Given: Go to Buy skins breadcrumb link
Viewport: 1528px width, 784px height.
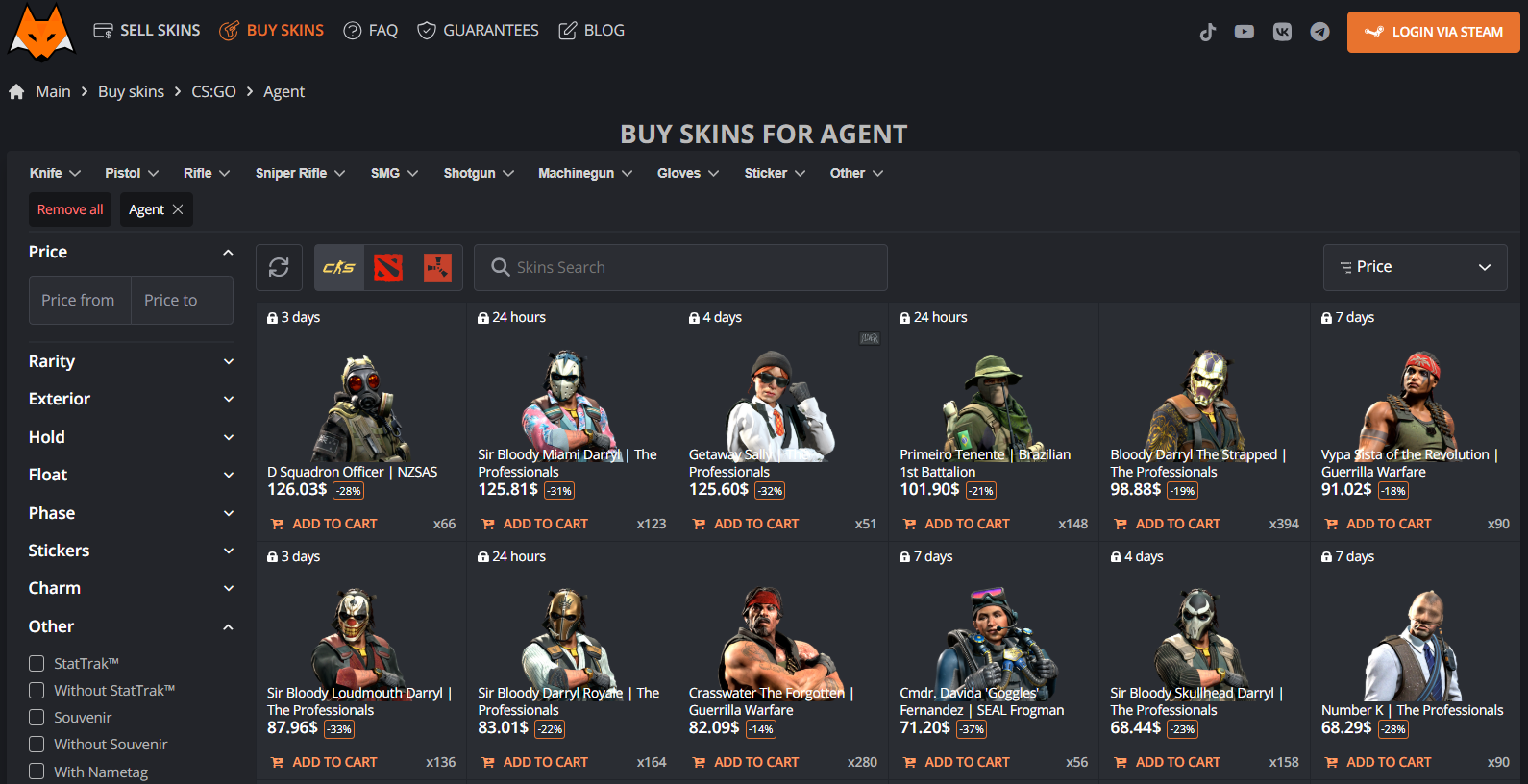Looking at the screenshot, I should tap(131, 91).
